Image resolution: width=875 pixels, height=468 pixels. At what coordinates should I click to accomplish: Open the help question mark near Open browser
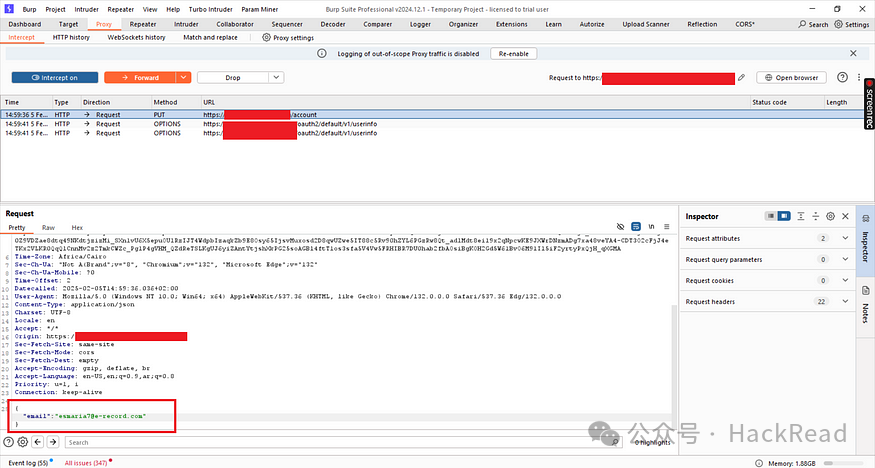point(842,78)
